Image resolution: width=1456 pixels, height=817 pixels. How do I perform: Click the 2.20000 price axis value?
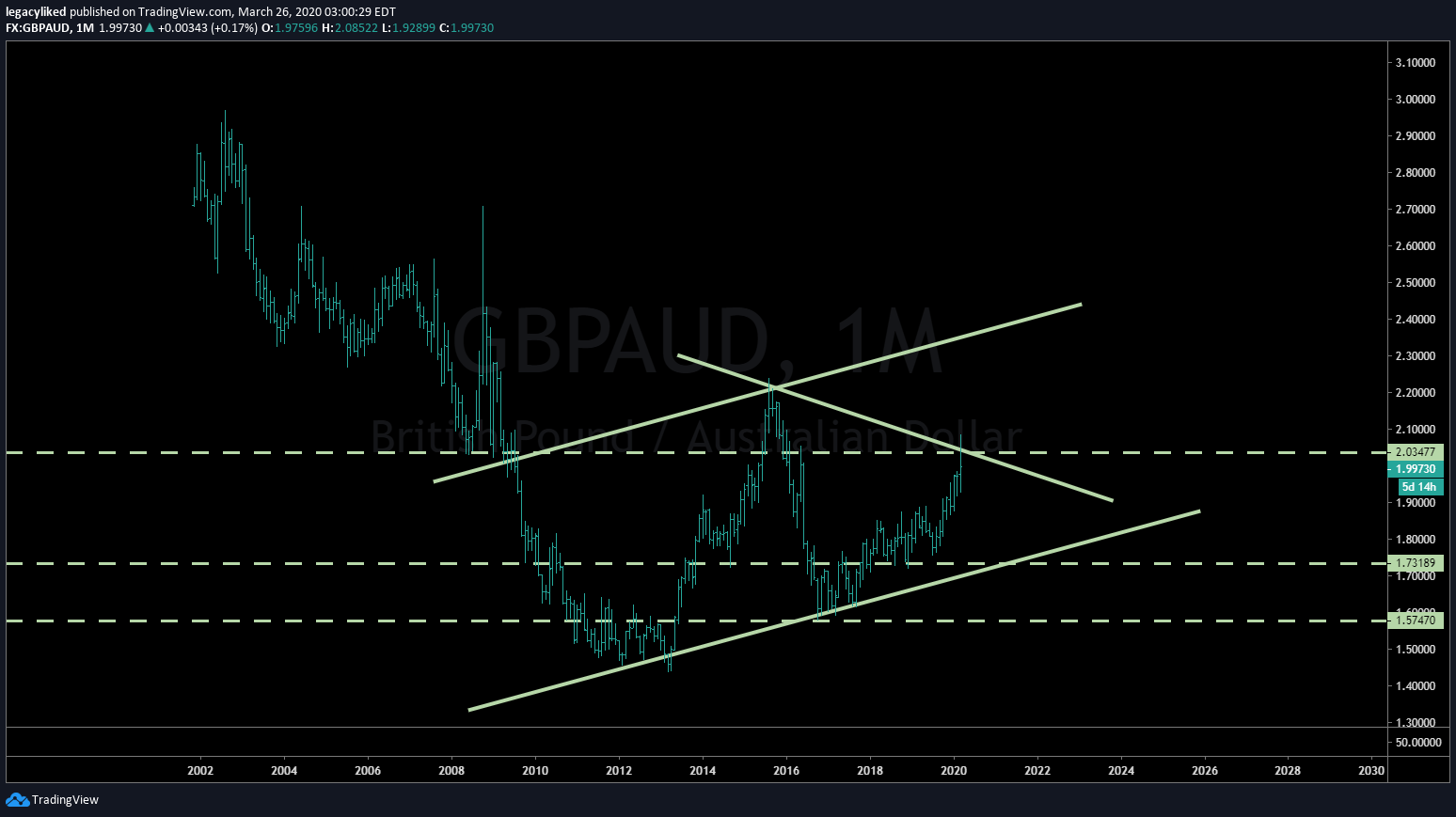(x=1416, y=393)
